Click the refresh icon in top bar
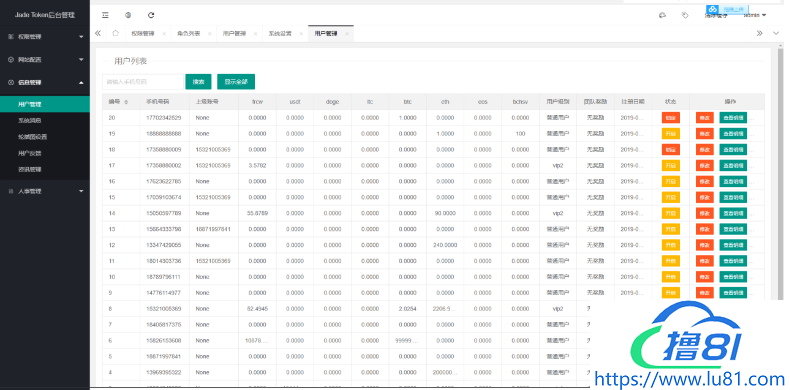 151,15
